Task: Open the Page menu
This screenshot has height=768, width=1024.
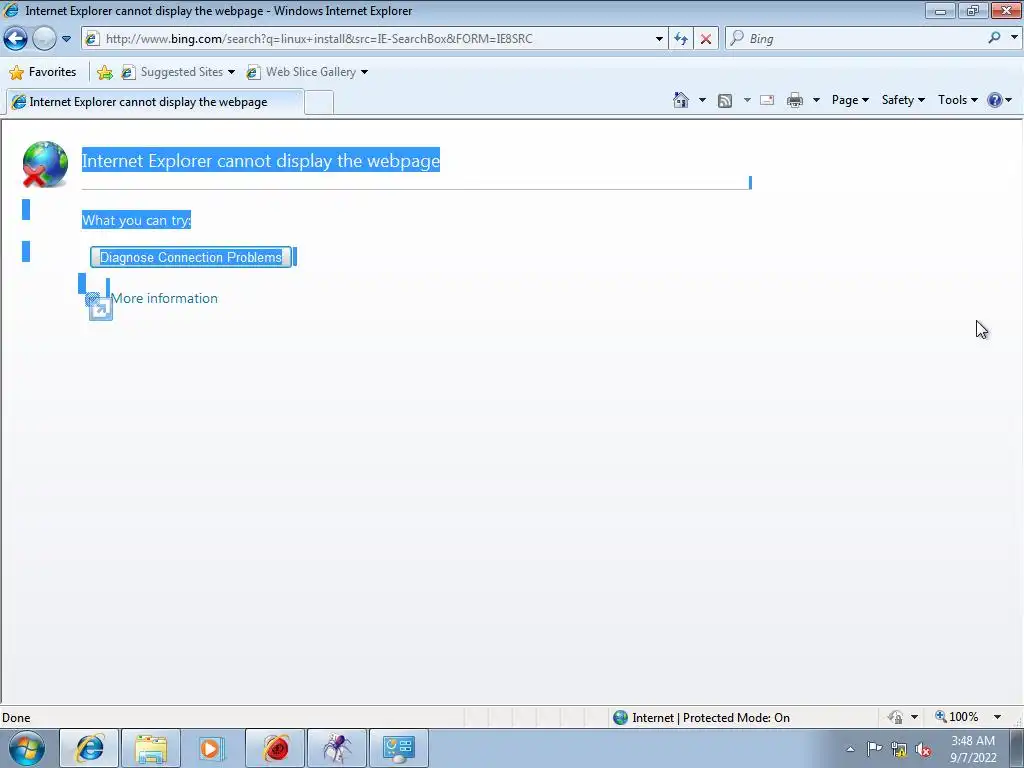Action: pyautogui.click(x=850, y=100)
